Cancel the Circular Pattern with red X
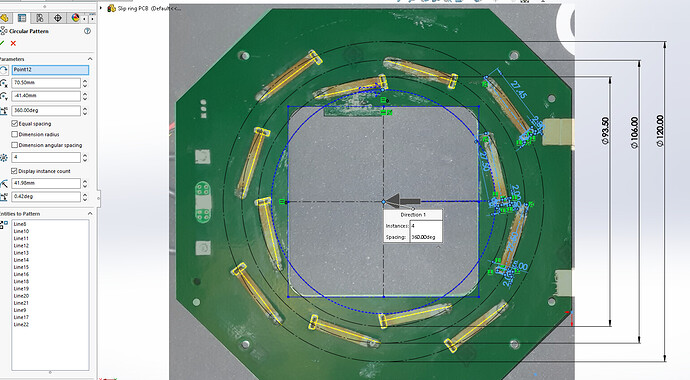The image size is (690, 380). tap(13, 43)
